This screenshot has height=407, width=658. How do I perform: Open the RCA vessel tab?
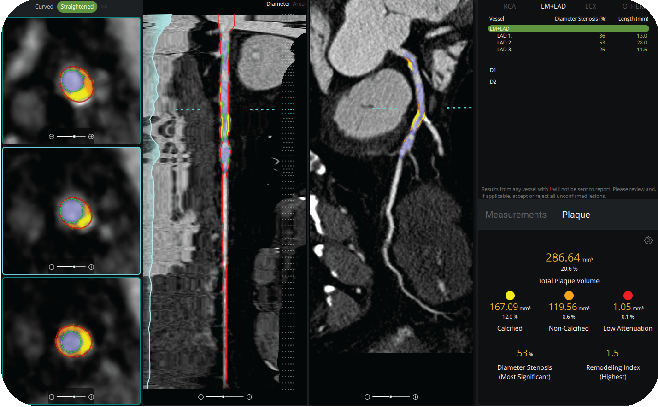point(510,6)
